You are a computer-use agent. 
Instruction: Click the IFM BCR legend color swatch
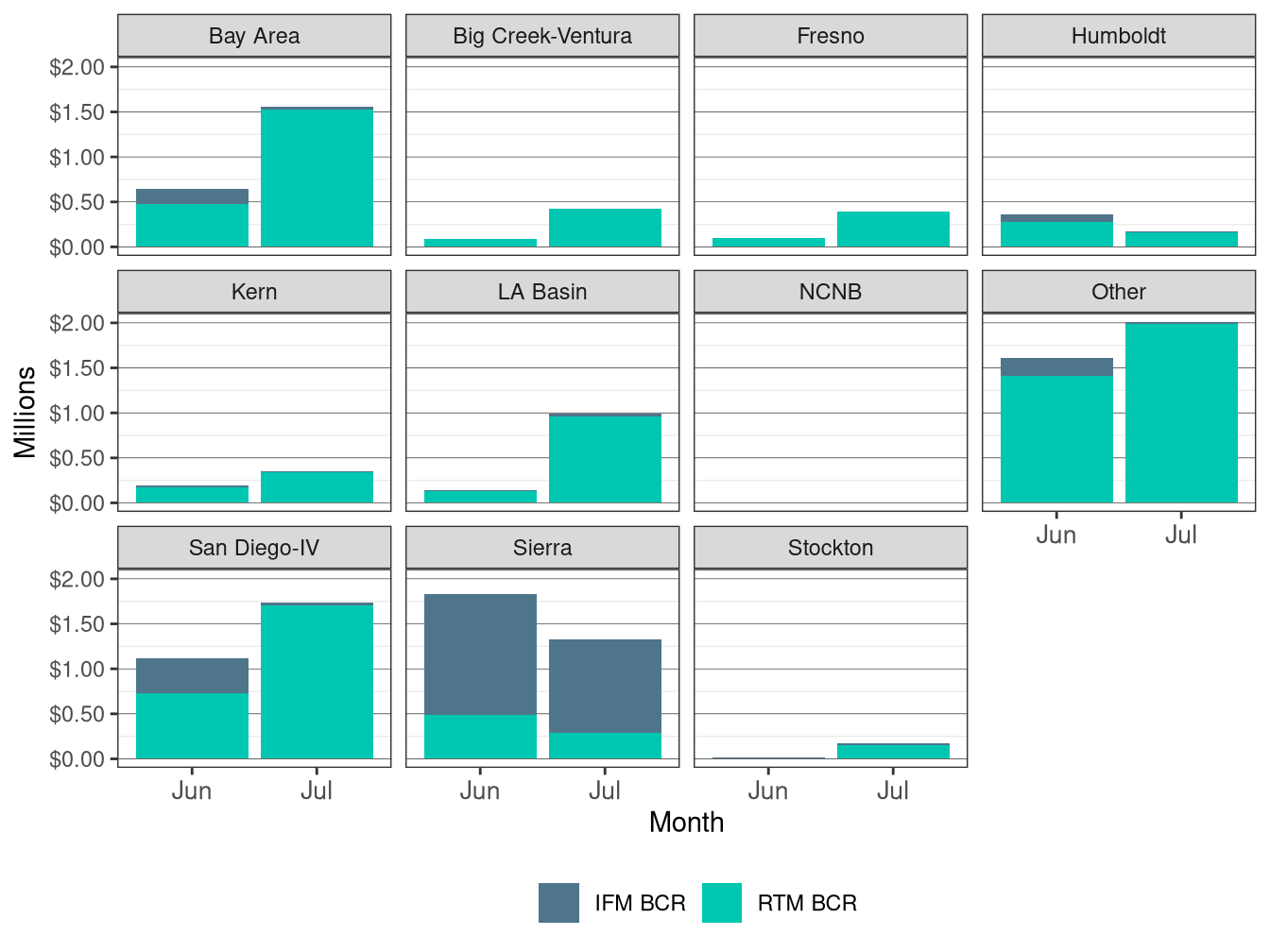click(558, 903)
